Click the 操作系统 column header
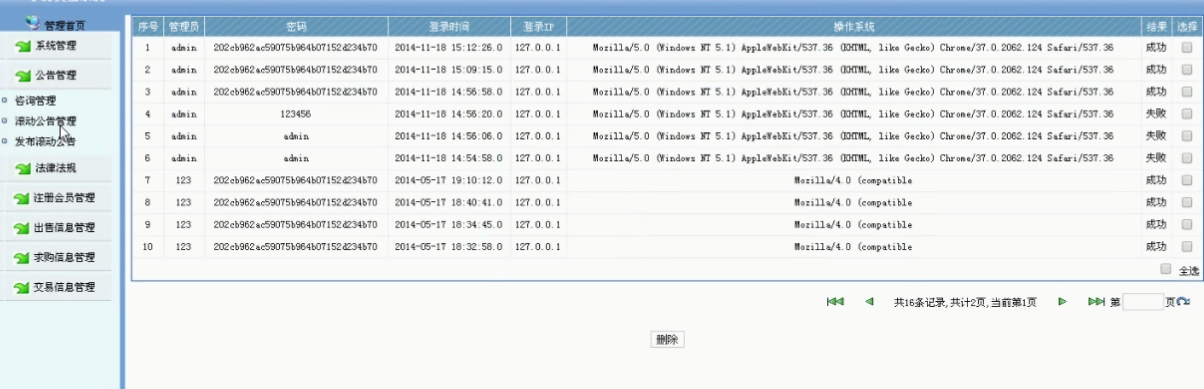The height and width of the screenshot is (389, 1204). (x=853, y=26)
